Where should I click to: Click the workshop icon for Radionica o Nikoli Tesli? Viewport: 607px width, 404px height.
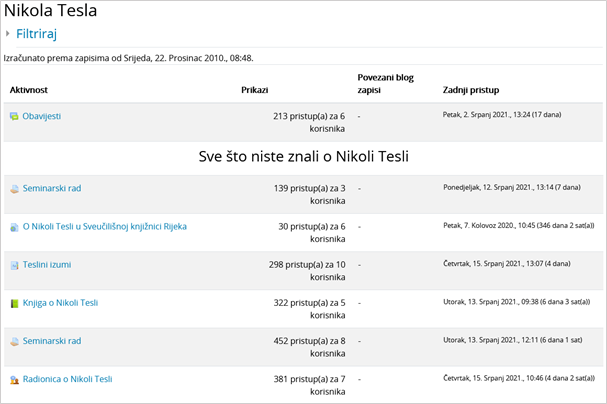pos(14,379)
